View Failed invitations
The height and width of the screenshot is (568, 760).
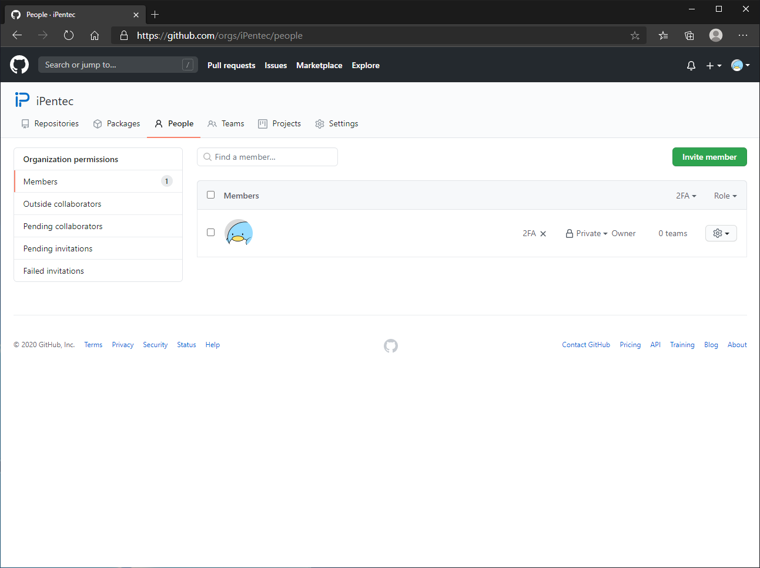pos(98,271)
